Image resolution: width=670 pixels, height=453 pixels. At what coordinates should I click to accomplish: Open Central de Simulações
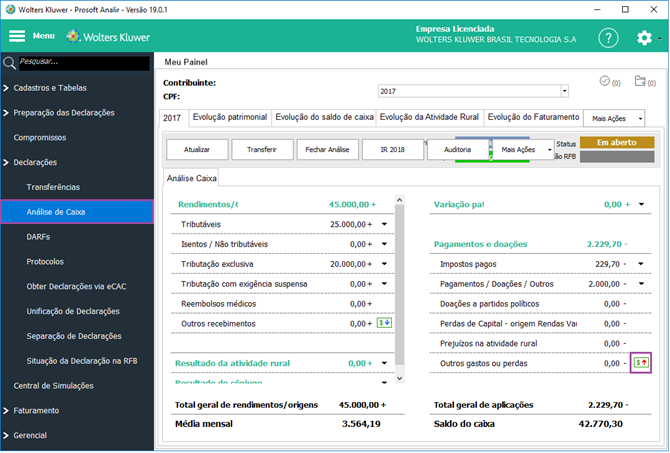53,385
